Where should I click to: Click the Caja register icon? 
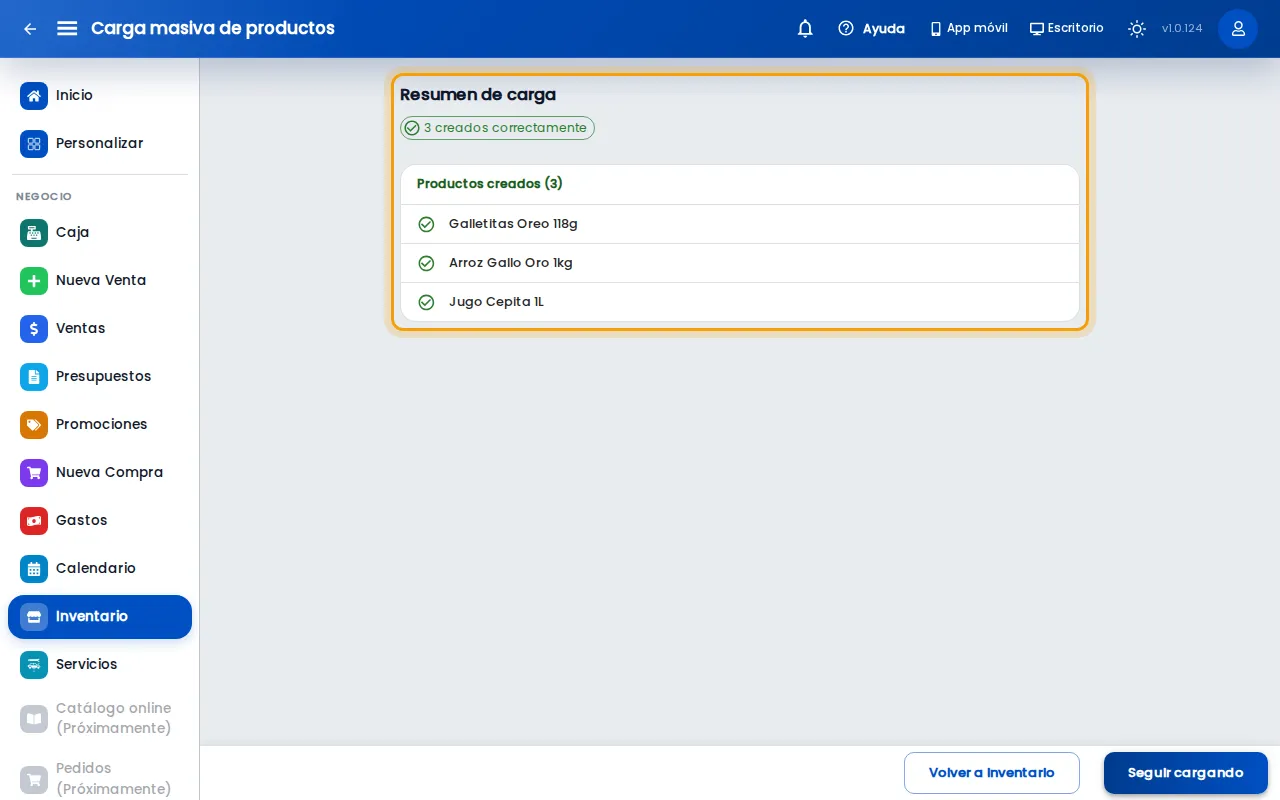(34, 233)
